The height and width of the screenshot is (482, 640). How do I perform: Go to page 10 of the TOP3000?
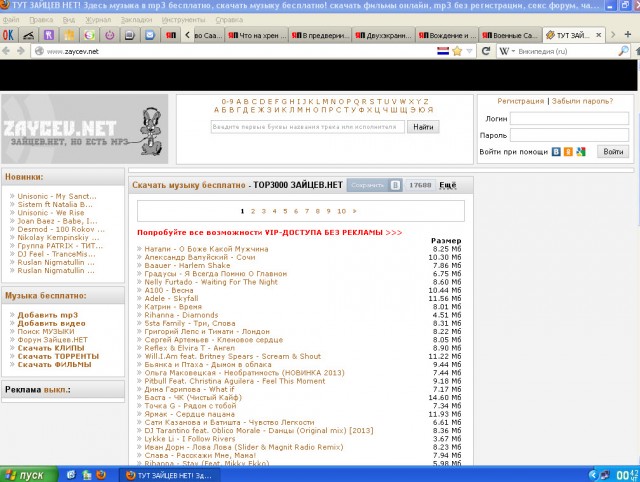tap(341, 211)
